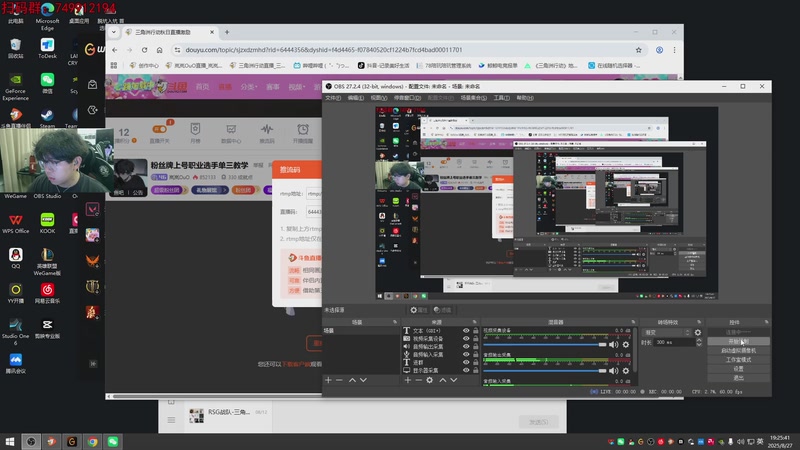
Task: Adjust 音频输出采集 volume slider
Action: (544, 371)
